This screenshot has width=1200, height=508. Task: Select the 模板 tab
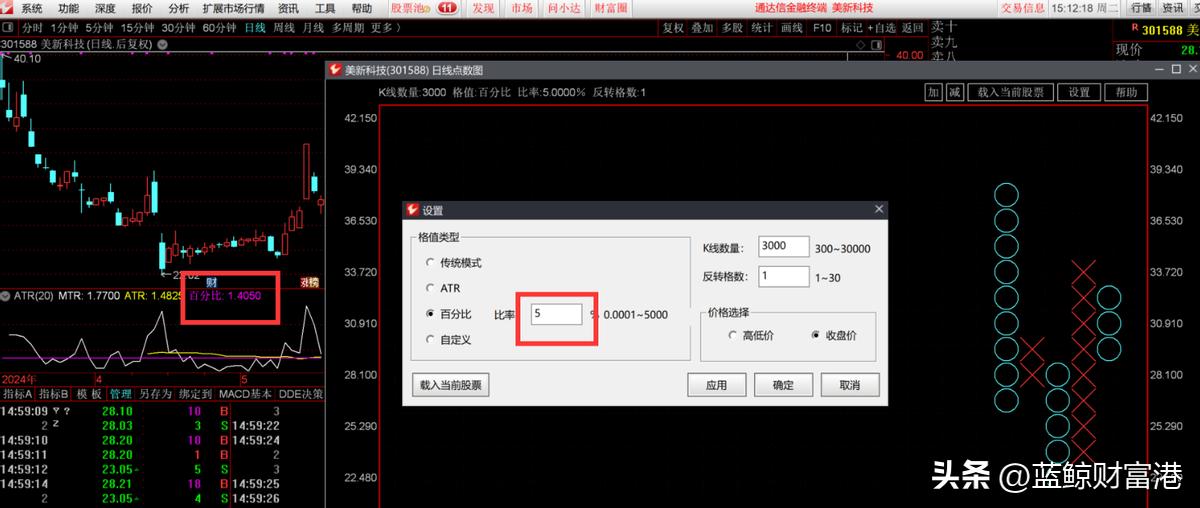(x=89, y=394)
